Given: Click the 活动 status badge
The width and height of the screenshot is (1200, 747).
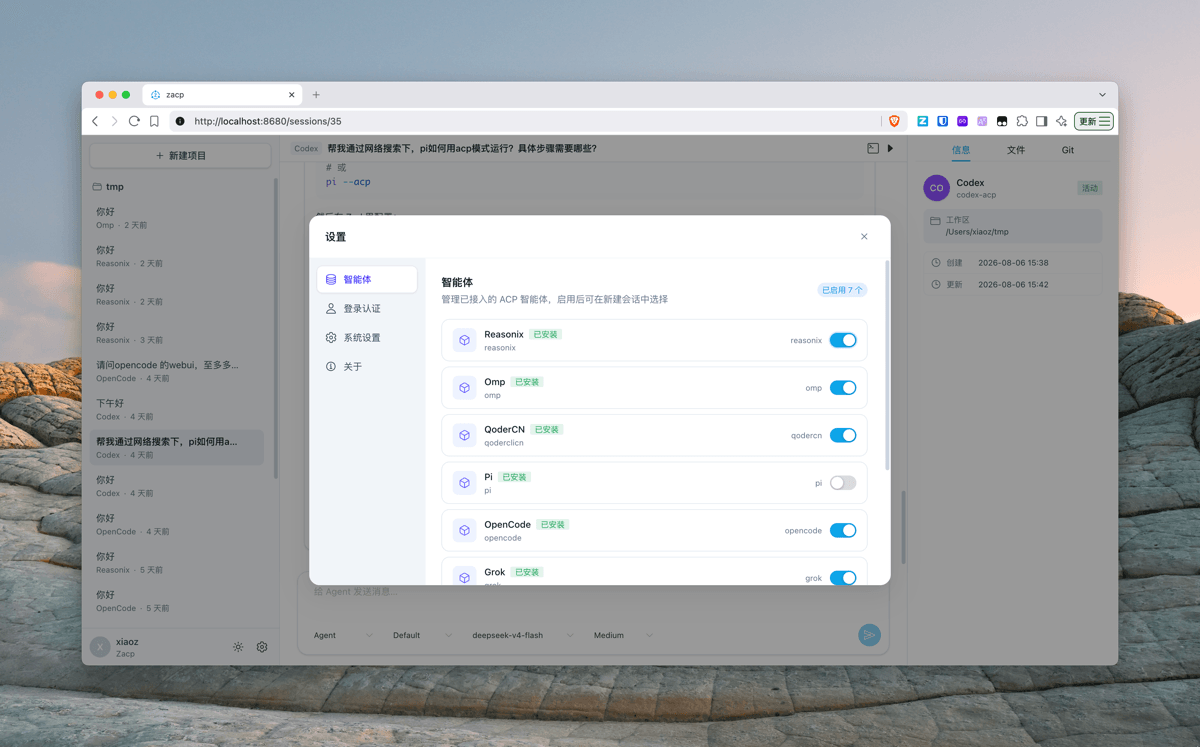Looking at the screenshot, I should click(1090, 188).
